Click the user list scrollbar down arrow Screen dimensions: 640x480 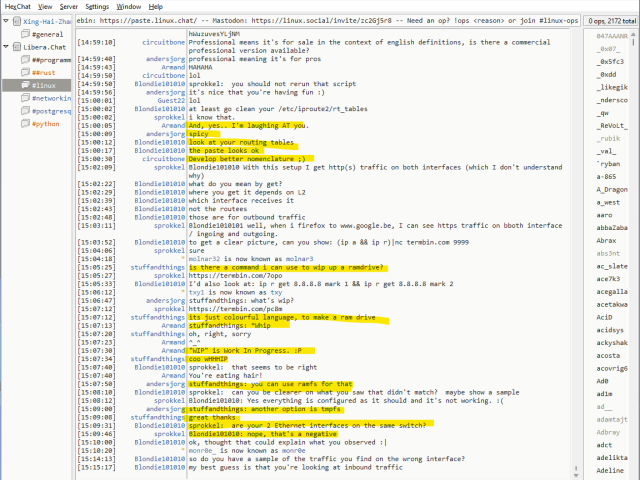[x=634, y=474]
